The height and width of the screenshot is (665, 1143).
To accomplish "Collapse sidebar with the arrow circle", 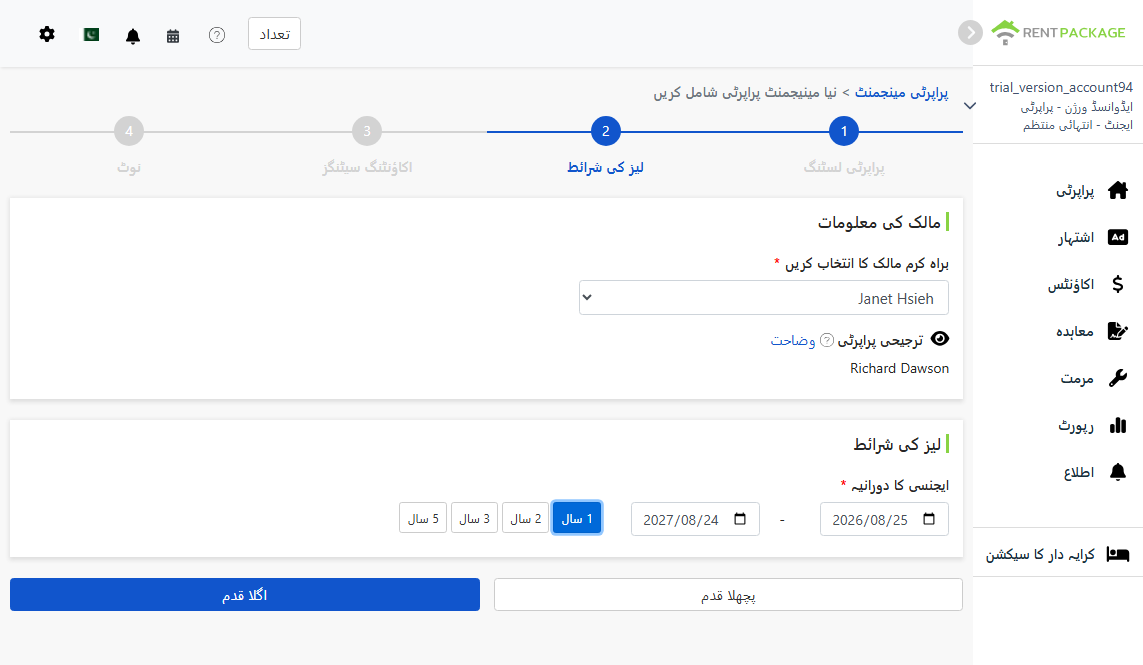I will (x=970, y=32).
